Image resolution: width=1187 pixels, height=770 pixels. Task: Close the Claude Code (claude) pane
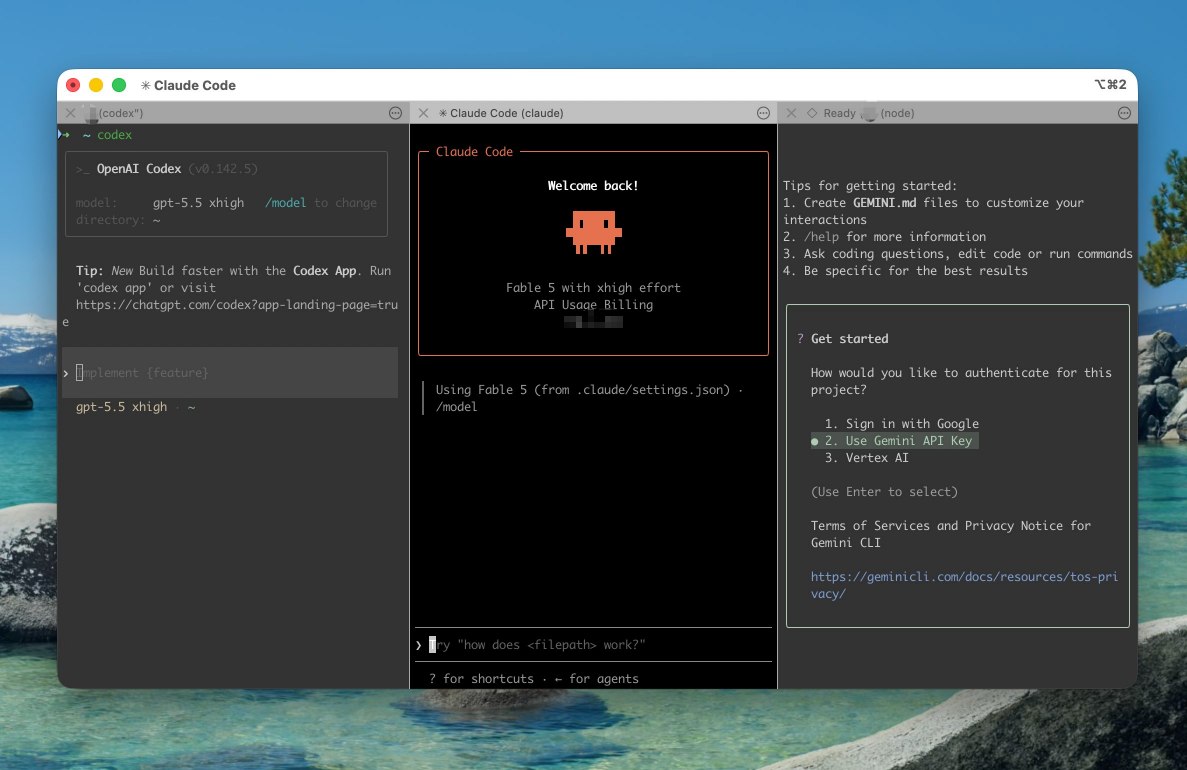pos(423,113)
